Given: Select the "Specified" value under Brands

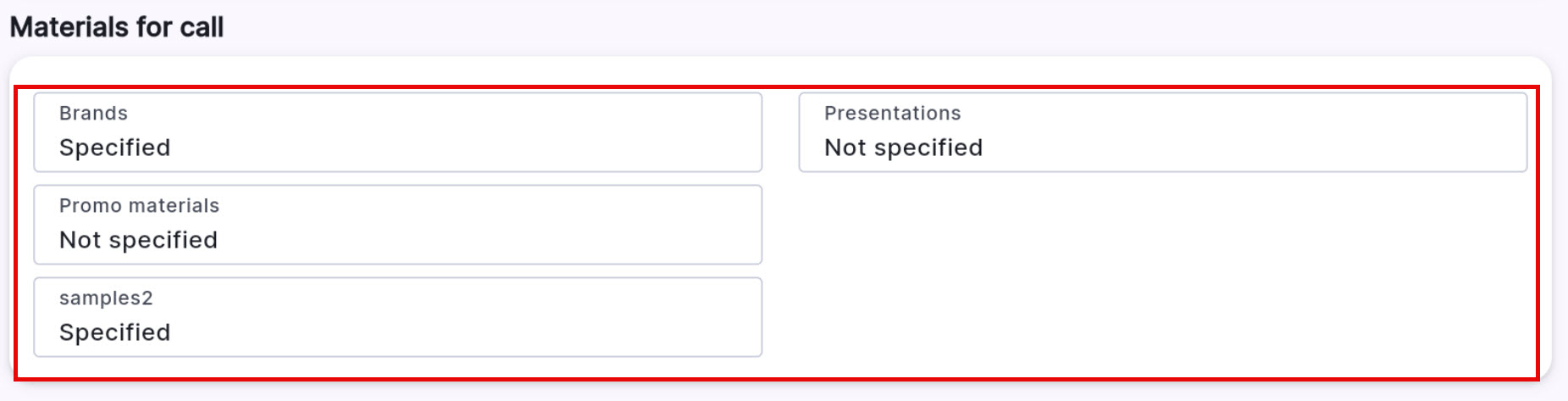Looking at the screenshot, I should (x=114, y=148).
